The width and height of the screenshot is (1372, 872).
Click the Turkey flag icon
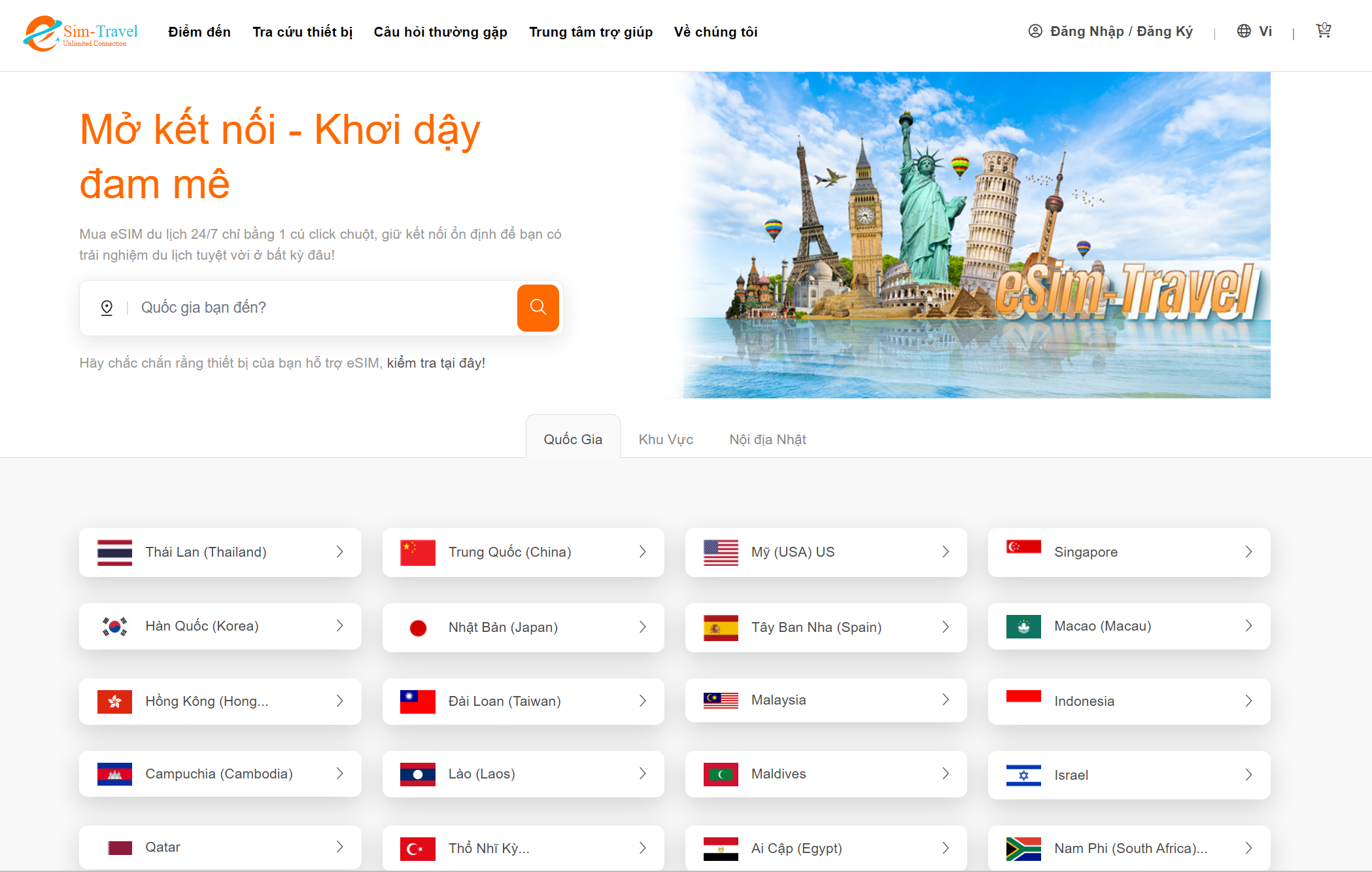click(x=418, y=848)
